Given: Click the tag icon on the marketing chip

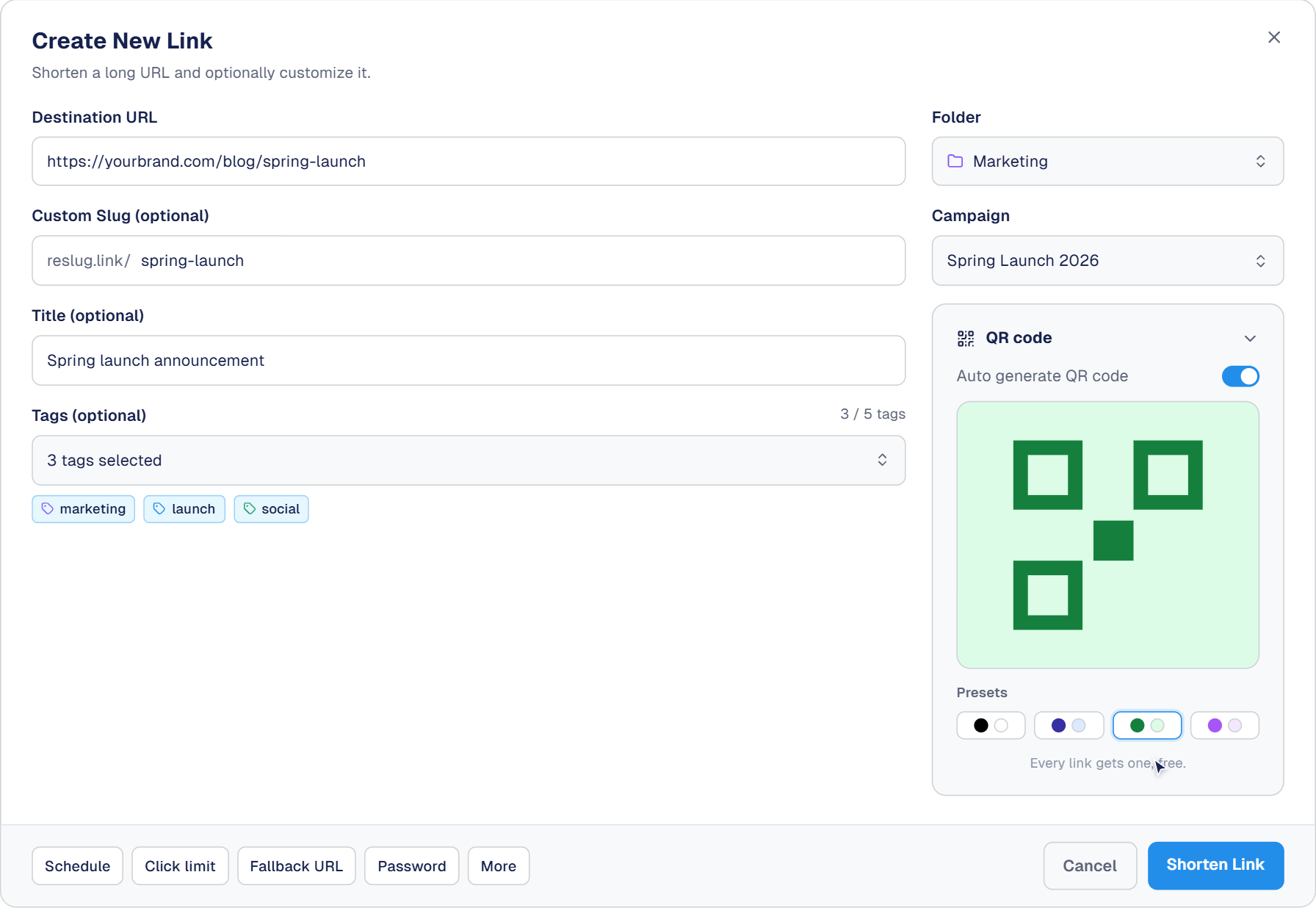Looking at the screenshot, I should [48, 508].
